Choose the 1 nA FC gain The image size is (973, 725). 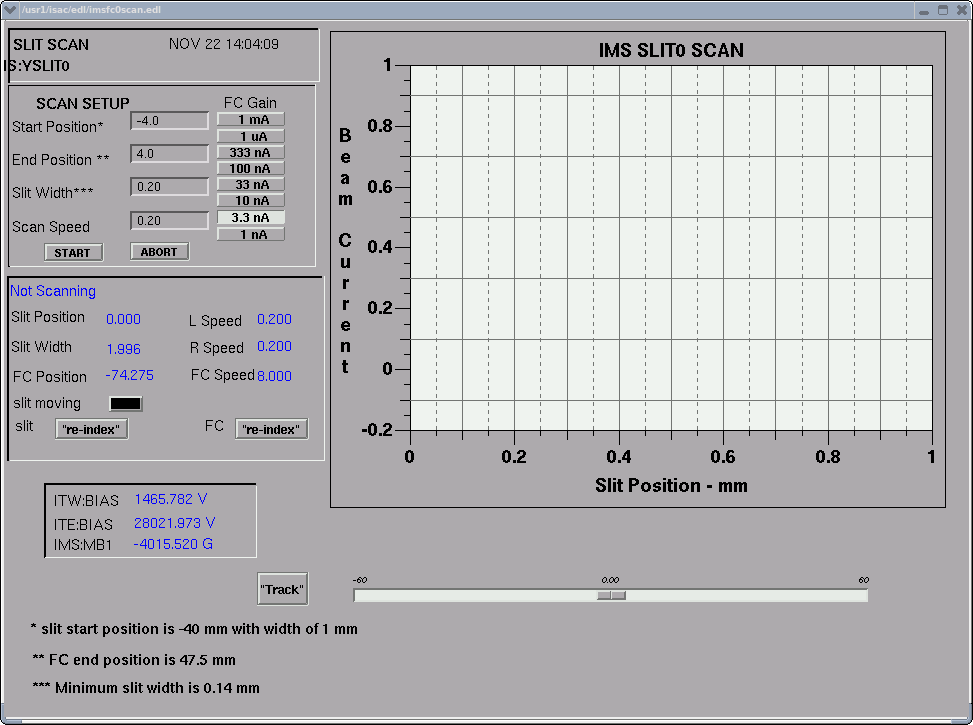point(251,234)
